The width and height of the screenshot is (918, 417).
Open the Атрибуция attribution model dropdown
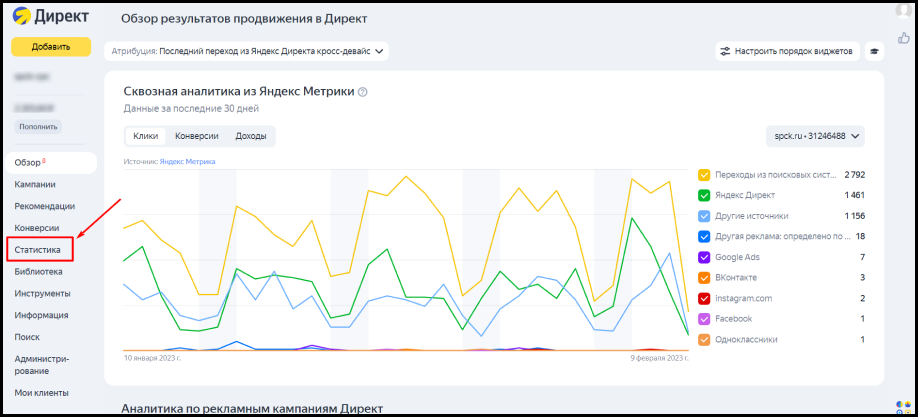(x=246, y=51)
